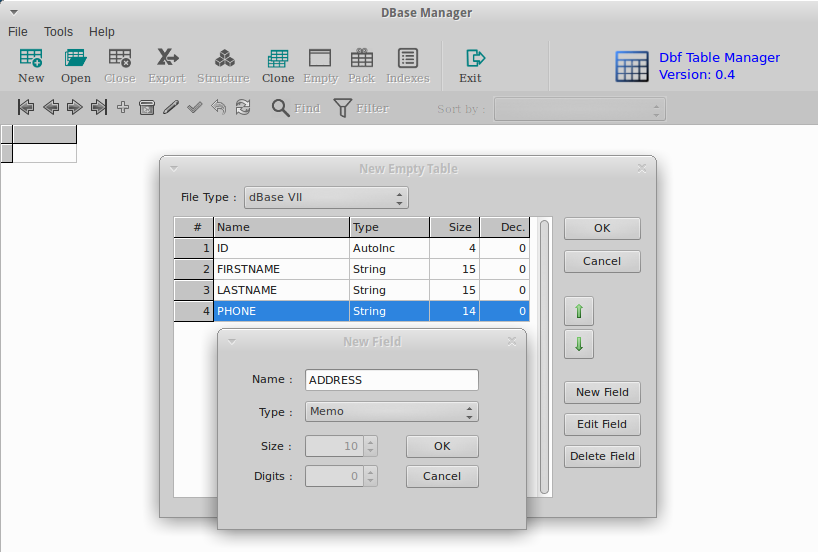Image resolution: width=818 pixels, height=552 pixels.
Task: Open the New Empty Table window menu arrow
Action: [x=174, y=169]
